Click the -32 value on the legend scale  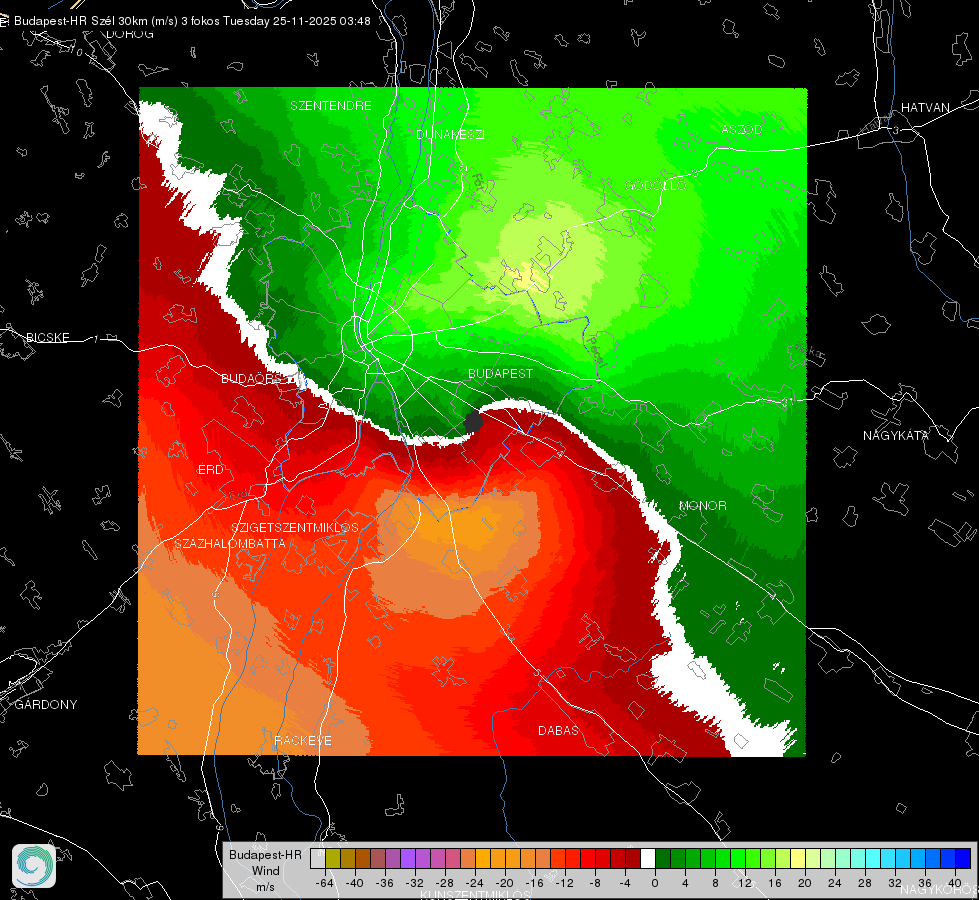(x=415, y=883)
